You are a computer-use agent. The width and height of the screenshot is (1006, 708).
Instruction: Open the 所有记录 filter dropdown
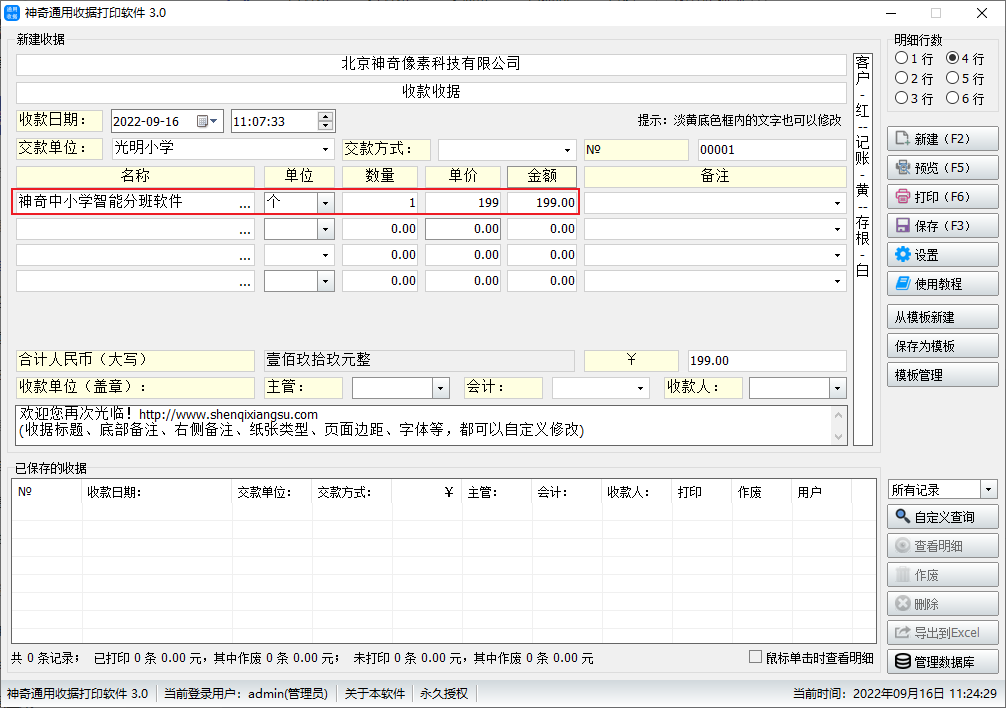click(x=989, y=490)
